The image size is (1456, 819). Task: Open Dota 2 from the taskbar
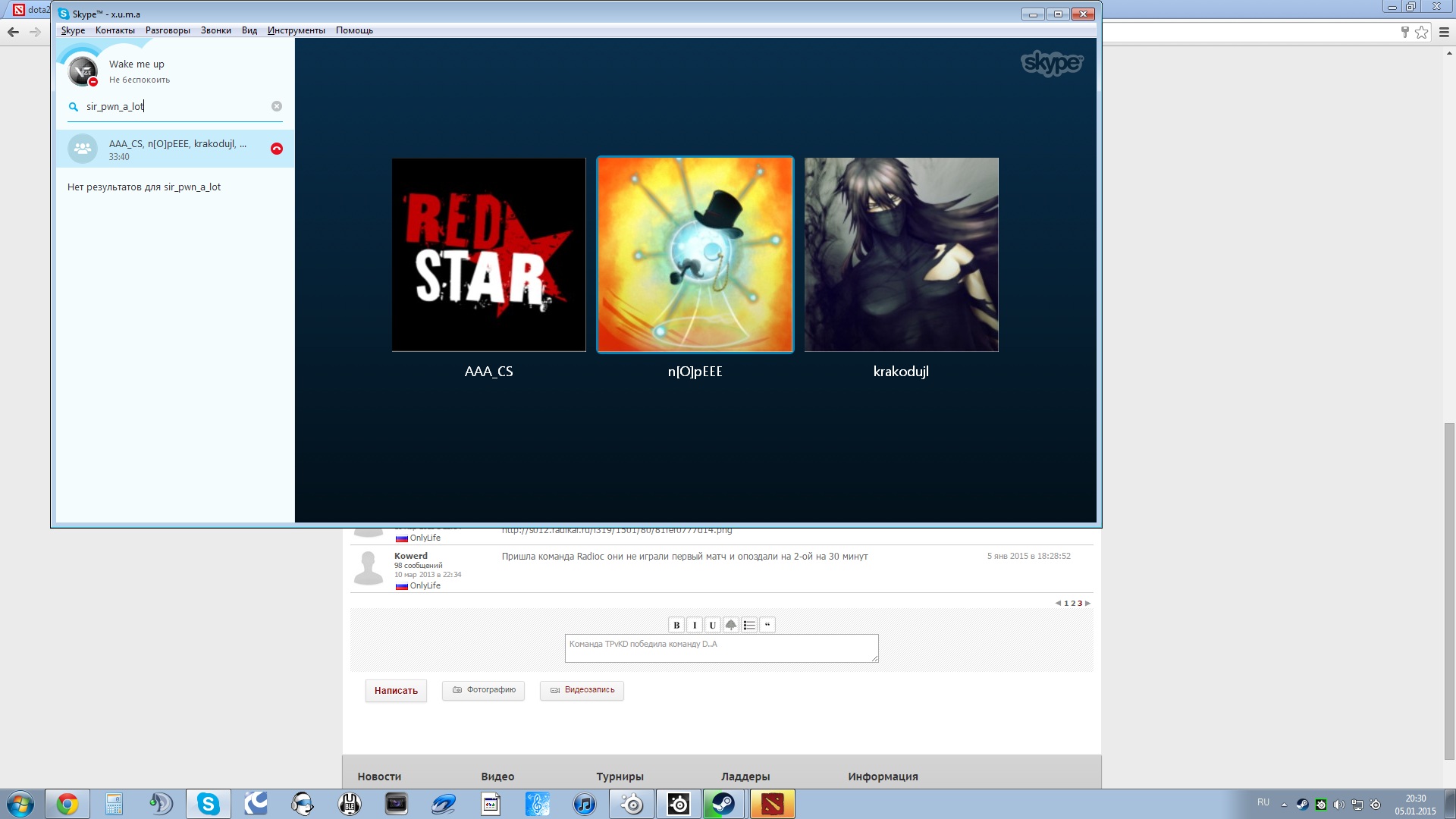click(772, 804)
